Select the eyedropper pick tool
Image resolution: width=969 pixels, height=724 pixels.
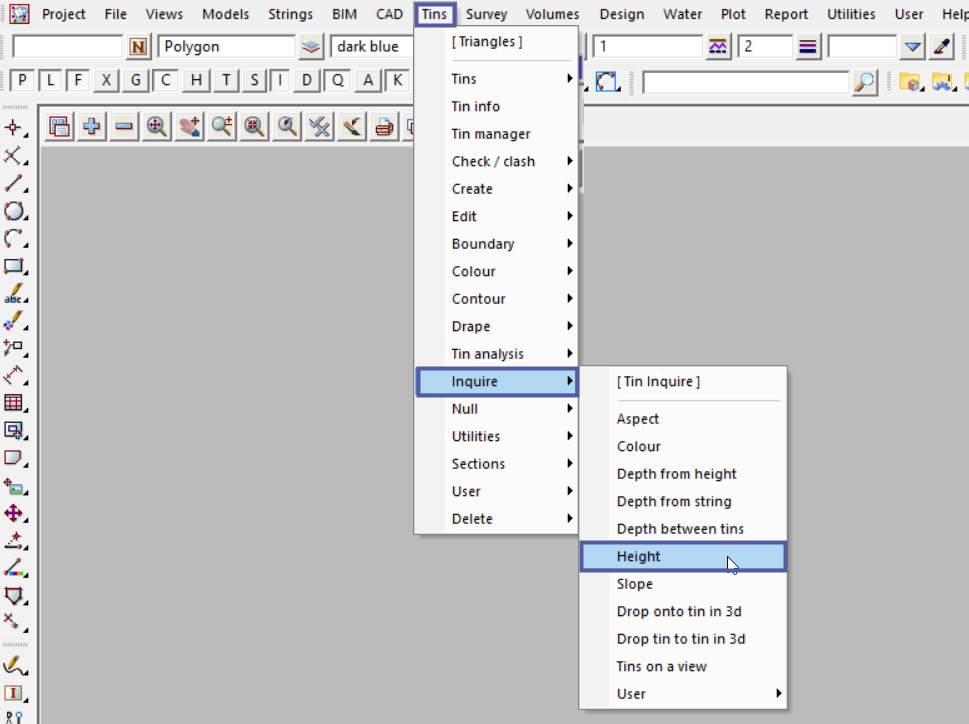pyautogui.click(x=942, y=47)
